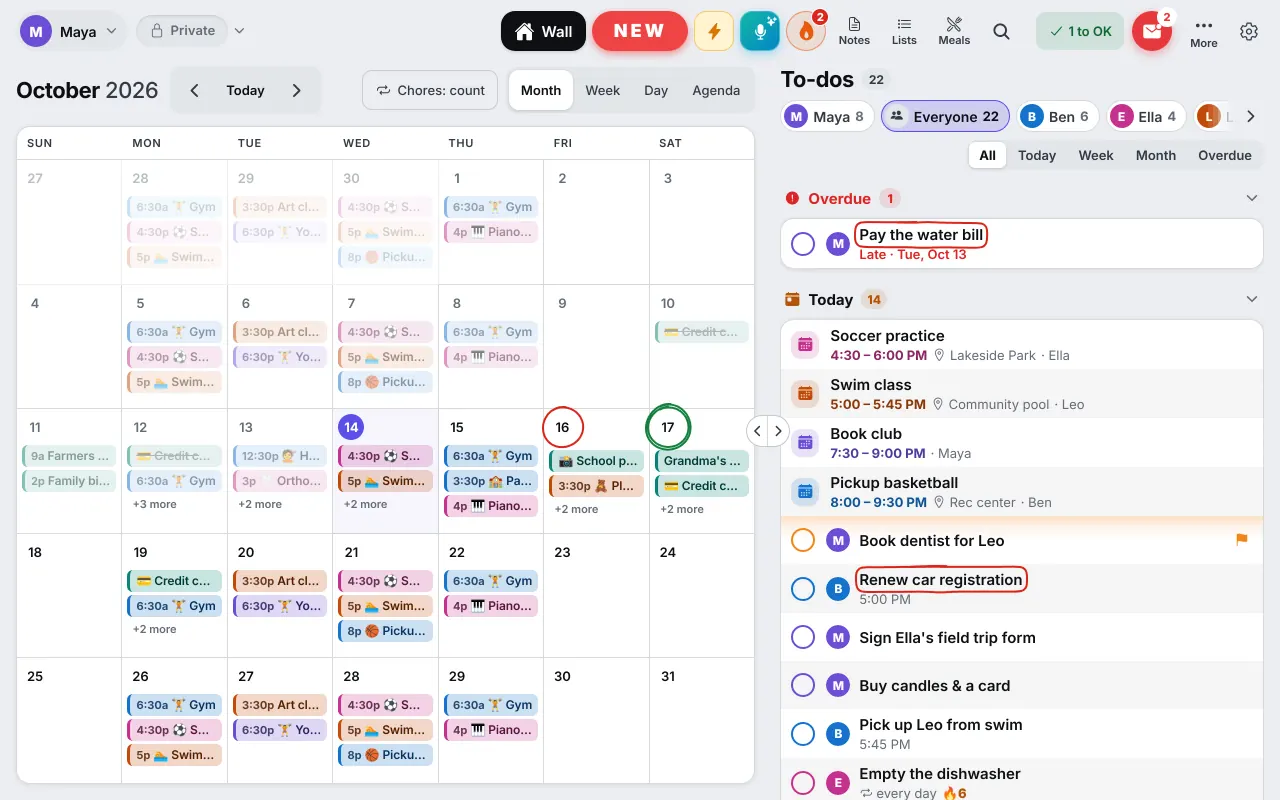The height and width of the screenshot is (800, 1280).
Task: Open the Wall home view
Action: click(543, 31)
